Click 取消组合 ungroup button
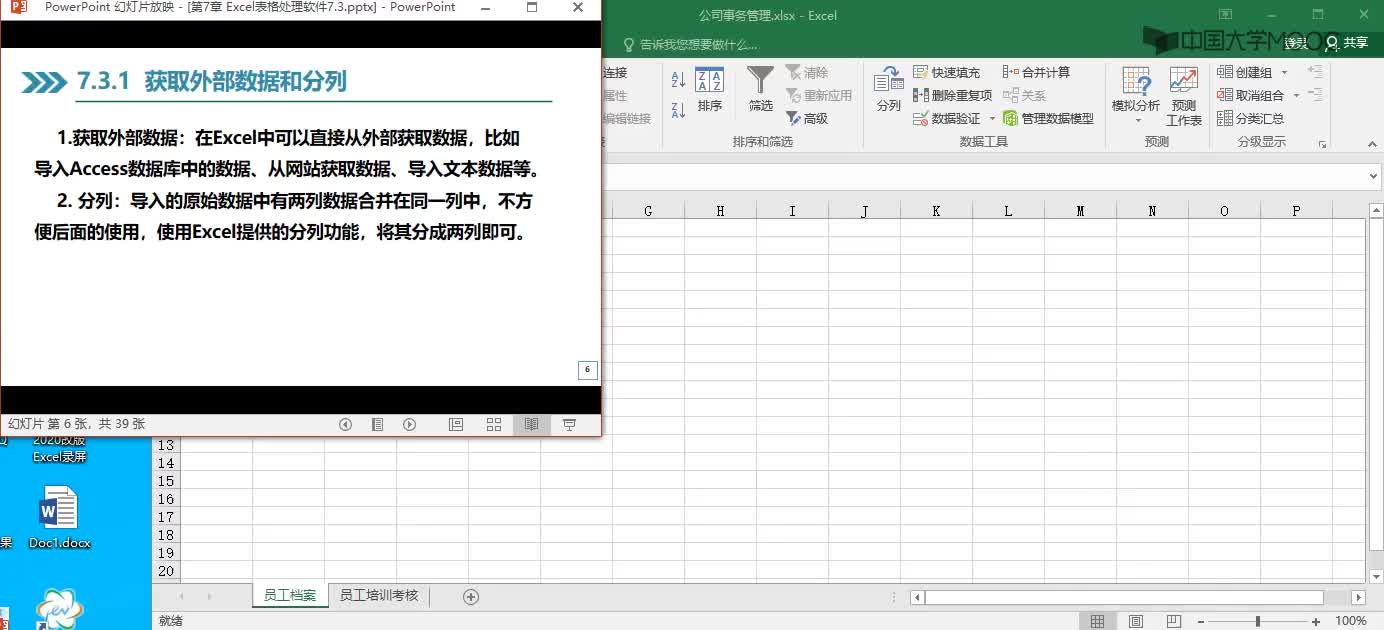 (x=1250, y=95)
